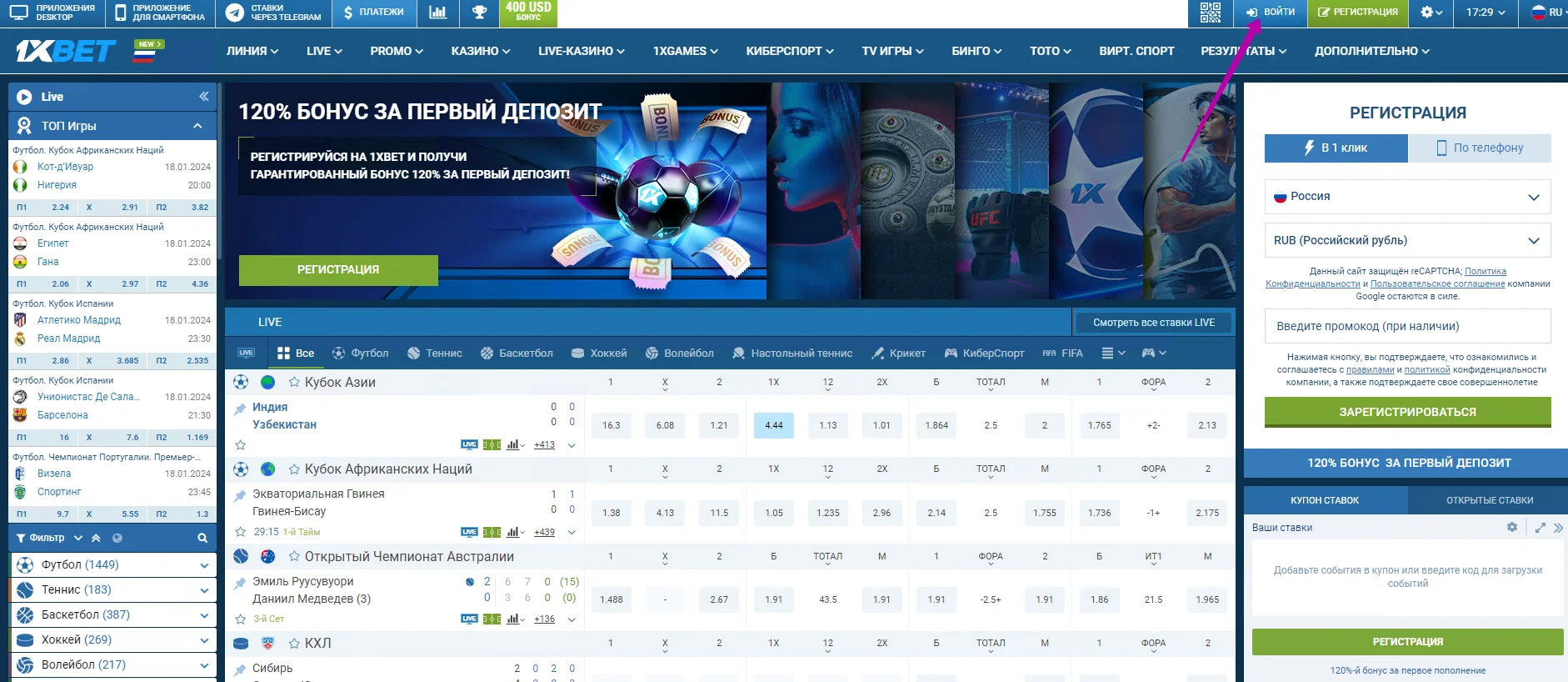Toggle favorite star for Экваториальная Гвинея match
Screen dimensions: 1568x682
click(x=240, y=532)
